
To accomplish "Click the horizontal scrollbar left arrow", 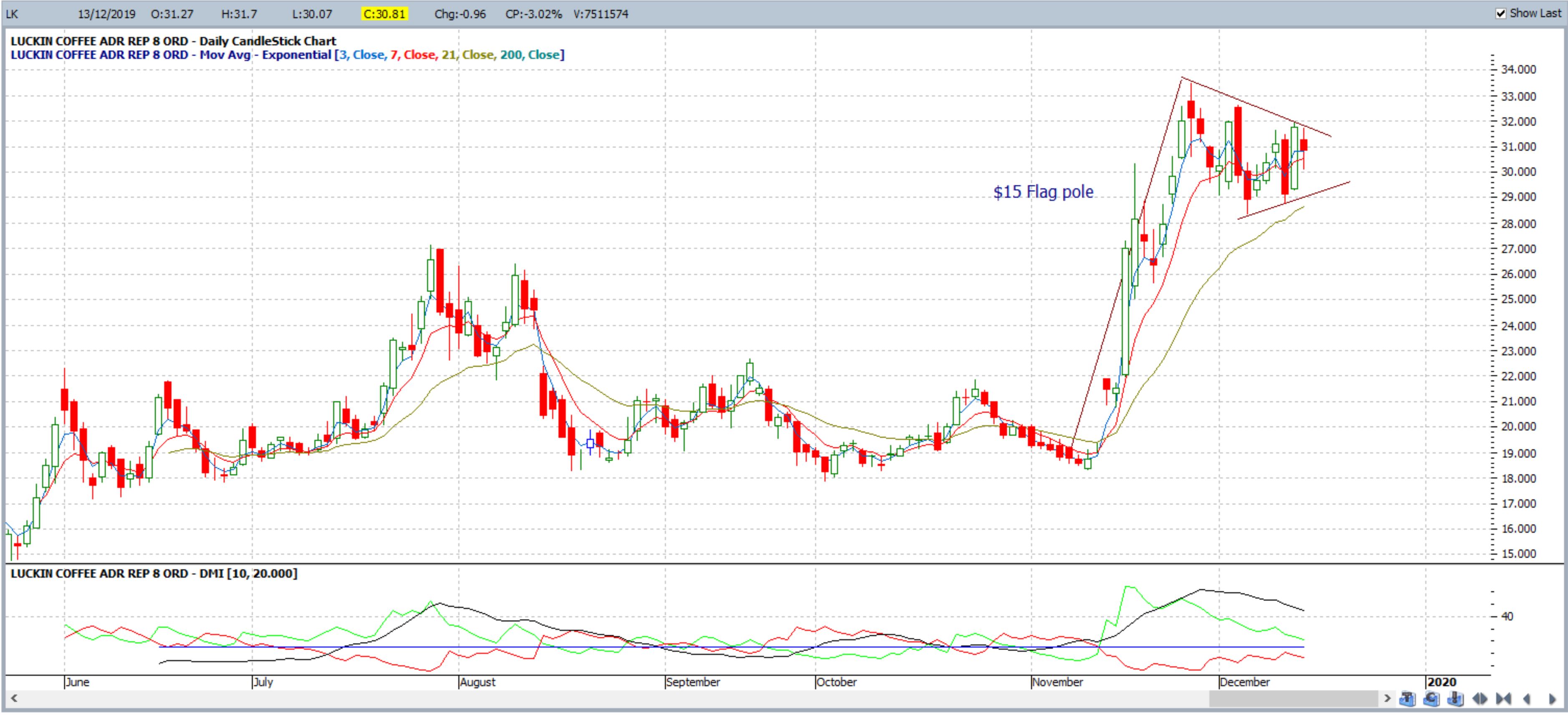I will (x=13, y=699).
